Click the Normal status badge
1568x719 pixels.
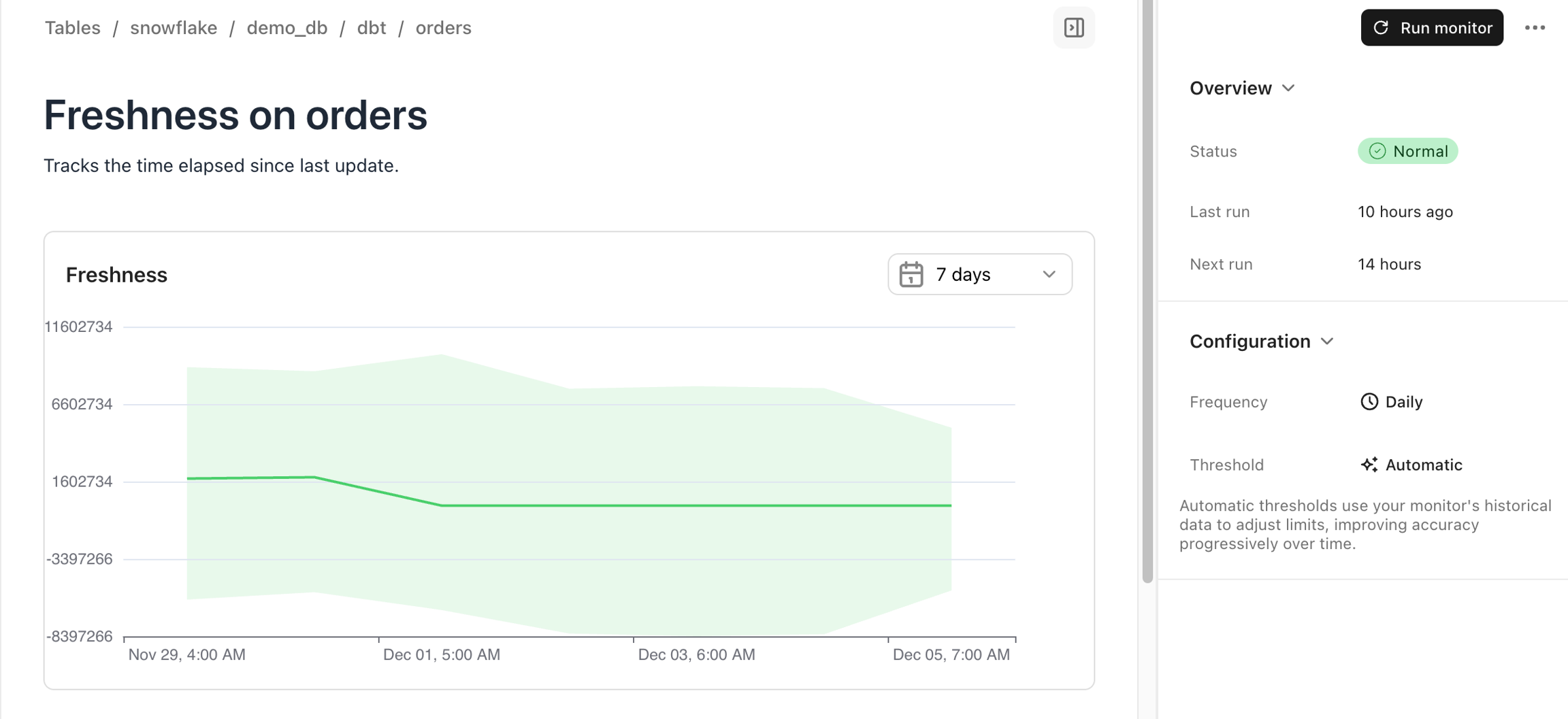[x=1407, y=151]
